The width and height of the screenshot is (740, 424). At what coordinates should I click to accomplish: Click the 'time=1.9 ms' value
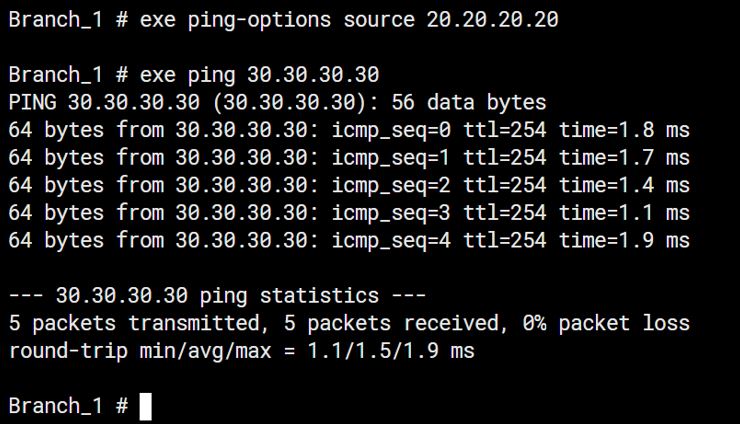pyautogui.click(x=624, y=240)
